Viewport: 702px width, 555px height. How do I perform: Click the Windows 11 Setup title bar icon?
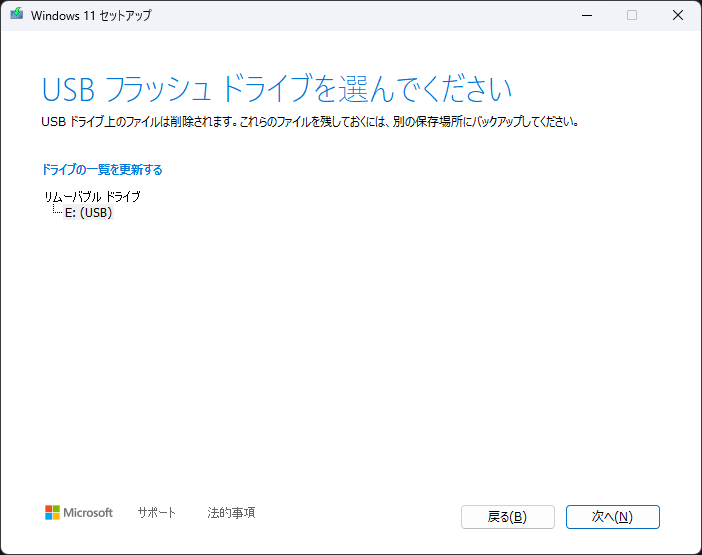click(16, 15)
